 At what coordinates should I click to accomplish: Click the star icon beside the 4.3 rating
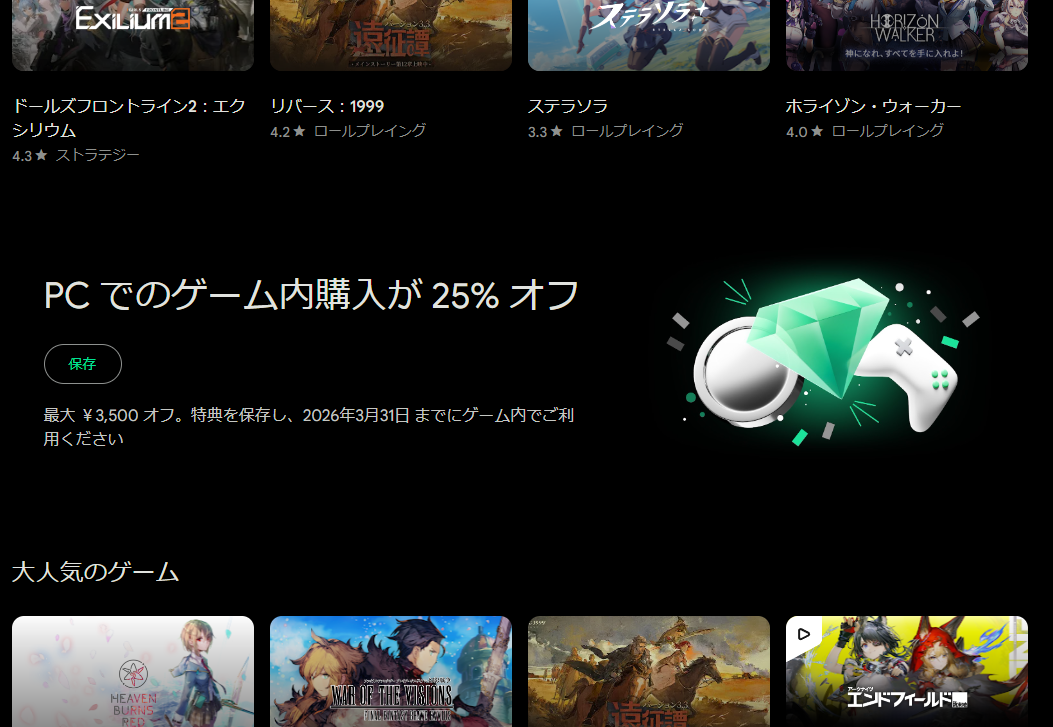coord(41,156)
